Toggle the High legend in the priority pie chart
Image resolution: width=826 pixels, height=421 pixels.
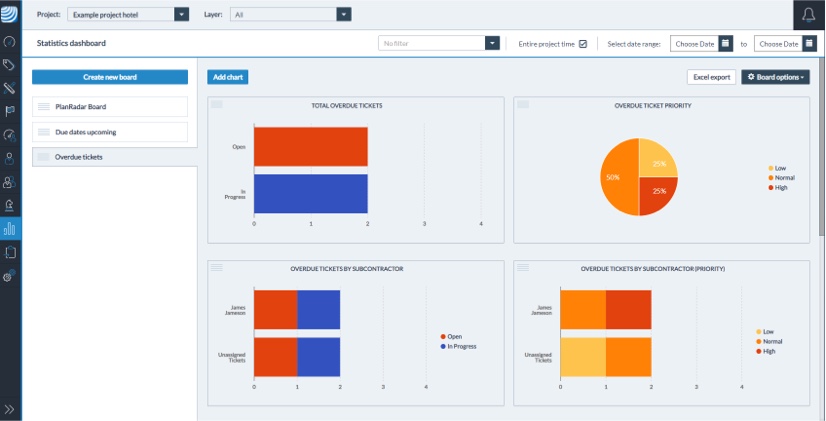(x=776, y=187)
